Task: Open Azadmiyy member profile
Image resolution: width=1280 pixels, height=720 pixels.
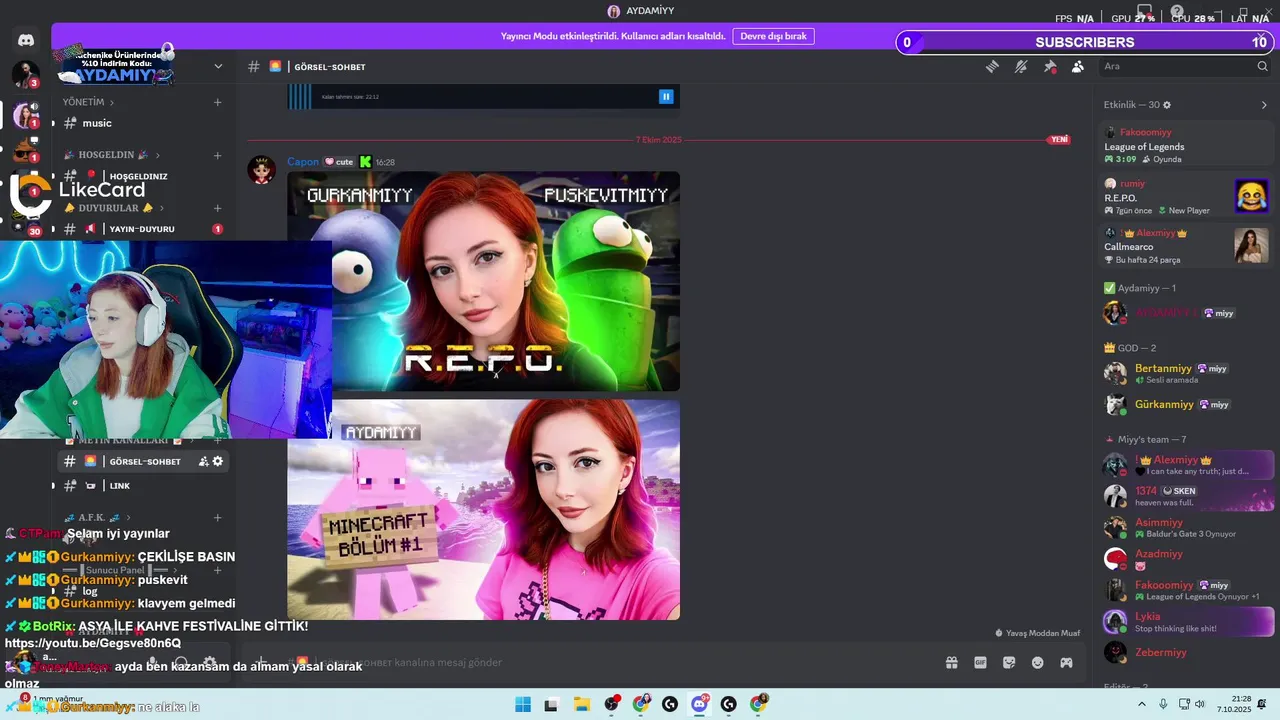Action: [x=1188, y=559]
